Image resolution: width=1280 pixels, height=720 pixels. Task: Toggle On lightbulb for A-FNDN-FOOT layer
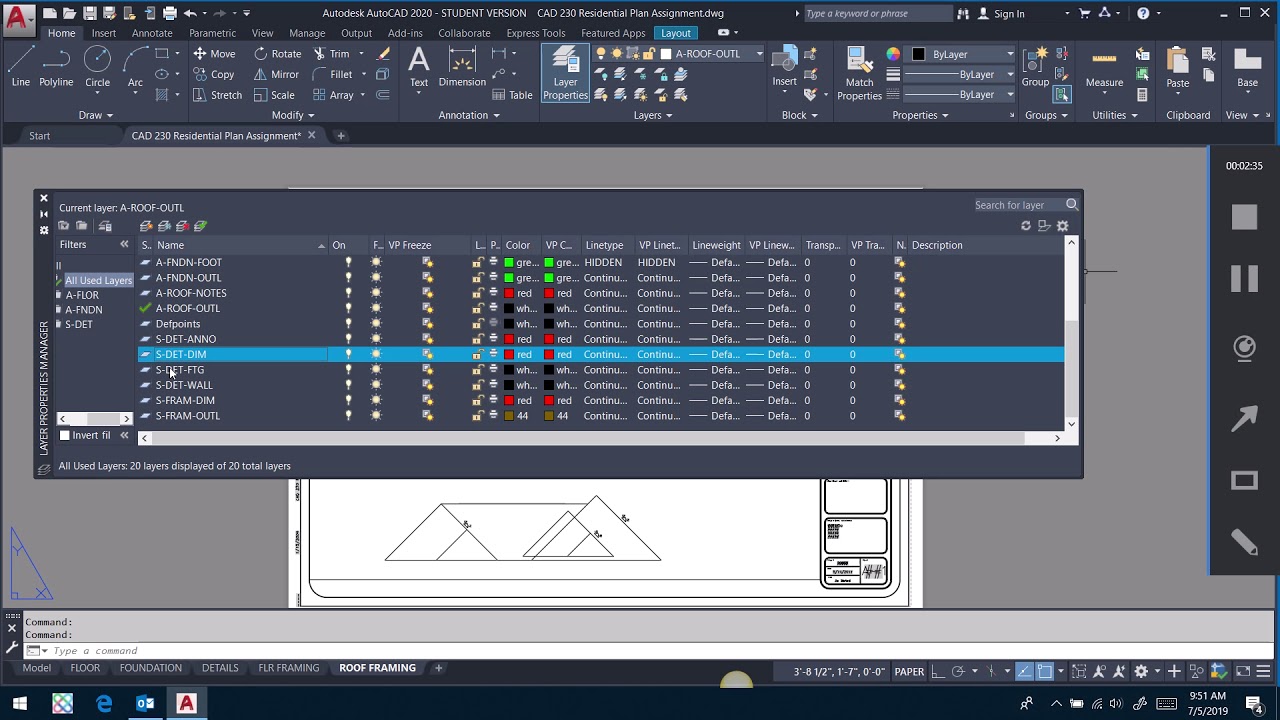(348, 262)
